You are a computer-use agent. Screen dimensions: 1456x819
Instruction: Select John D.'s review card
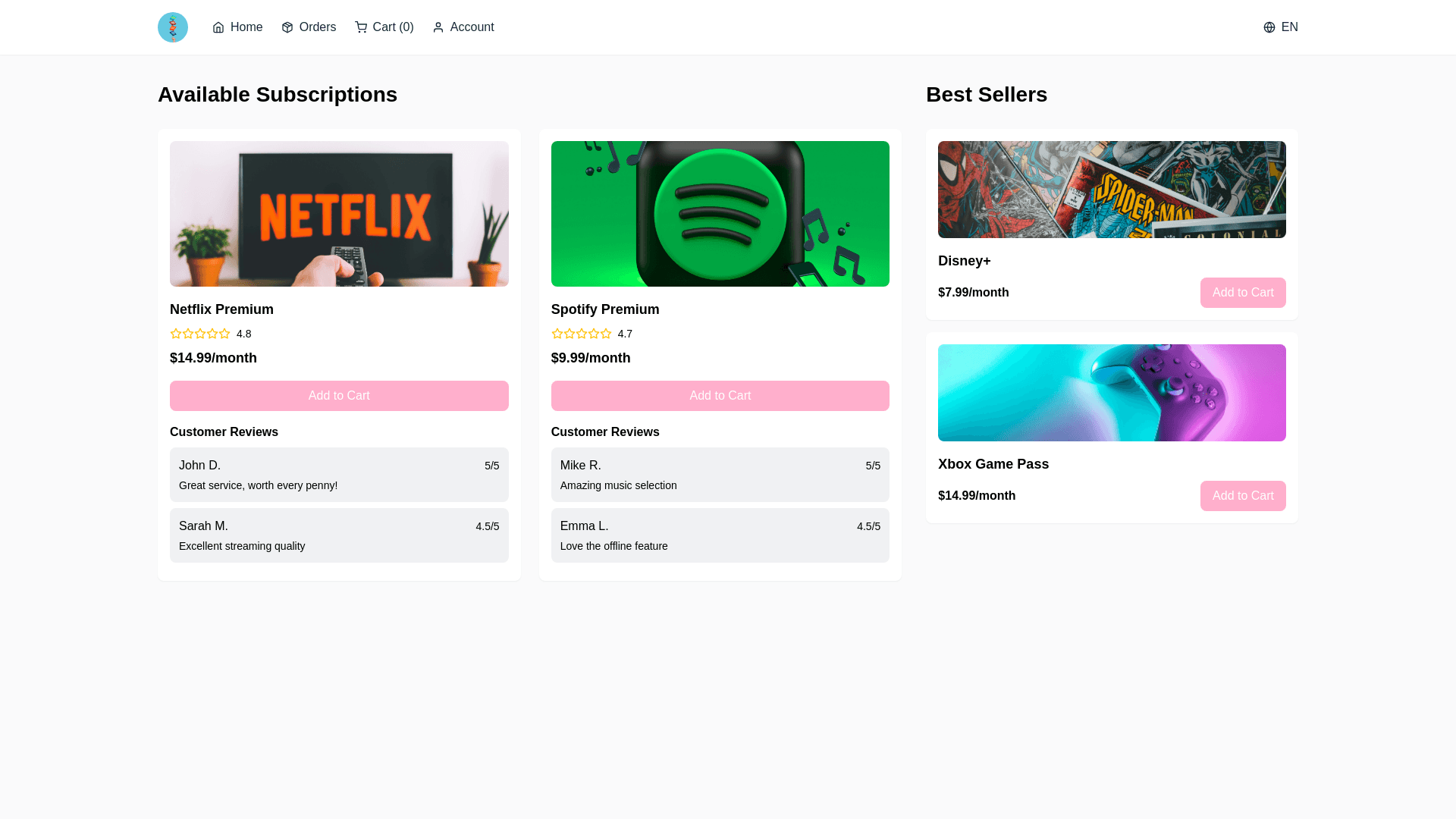[339, 475]
